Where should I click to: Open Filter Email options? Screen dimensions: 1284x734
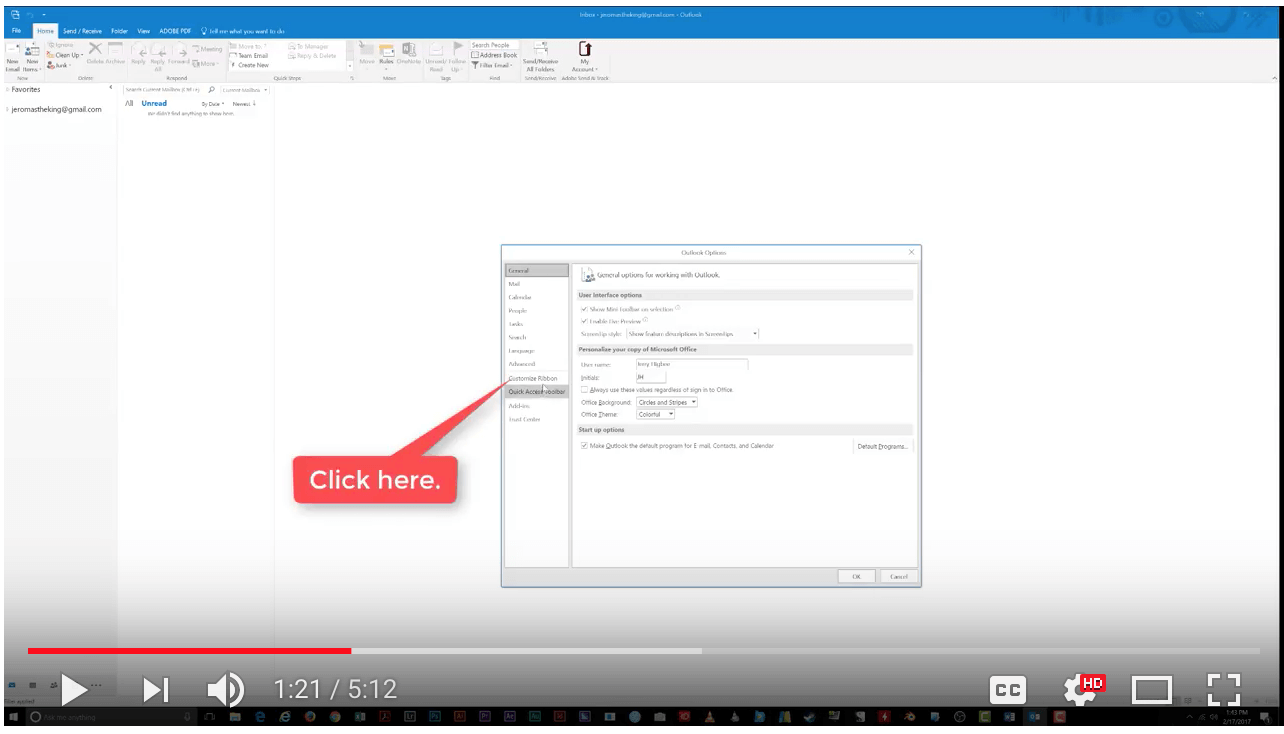492,65
